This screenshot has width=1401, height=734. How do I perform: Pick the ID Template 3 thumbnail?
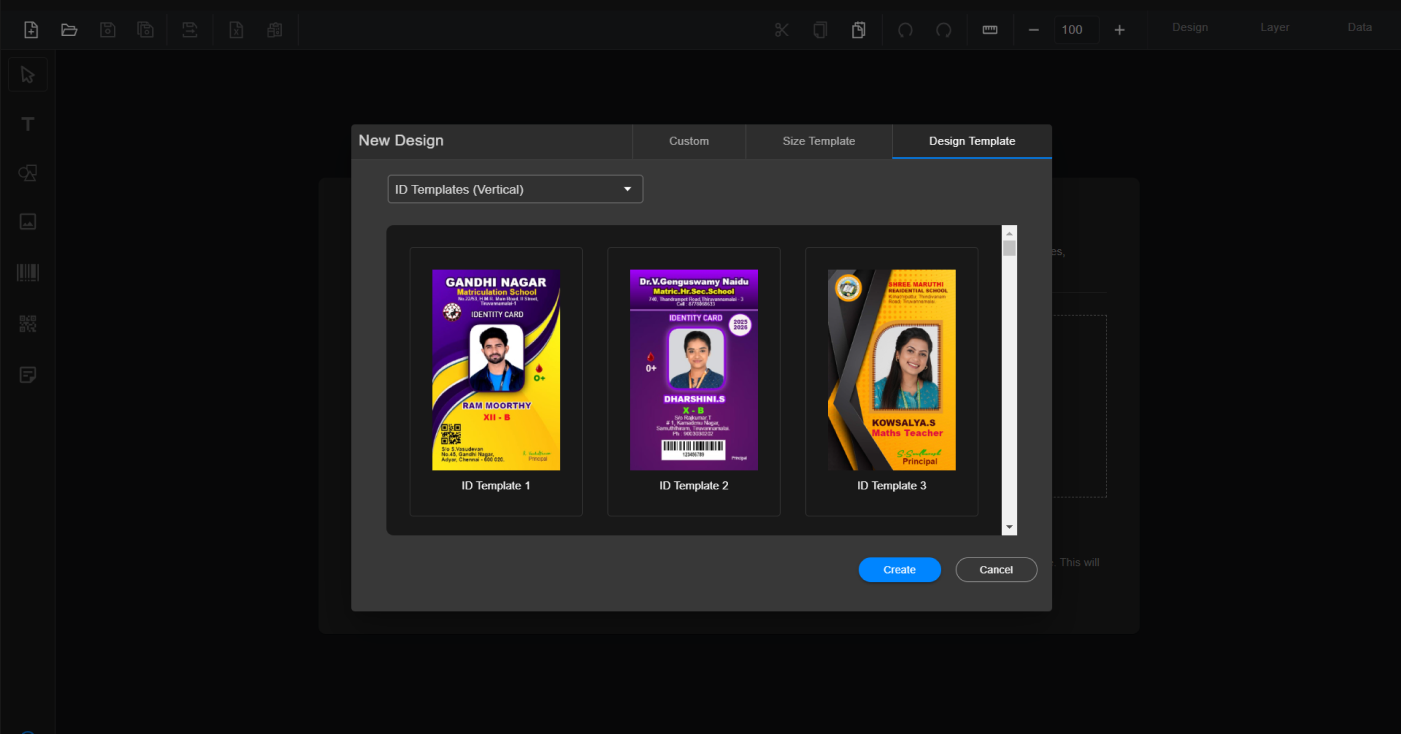891,370
